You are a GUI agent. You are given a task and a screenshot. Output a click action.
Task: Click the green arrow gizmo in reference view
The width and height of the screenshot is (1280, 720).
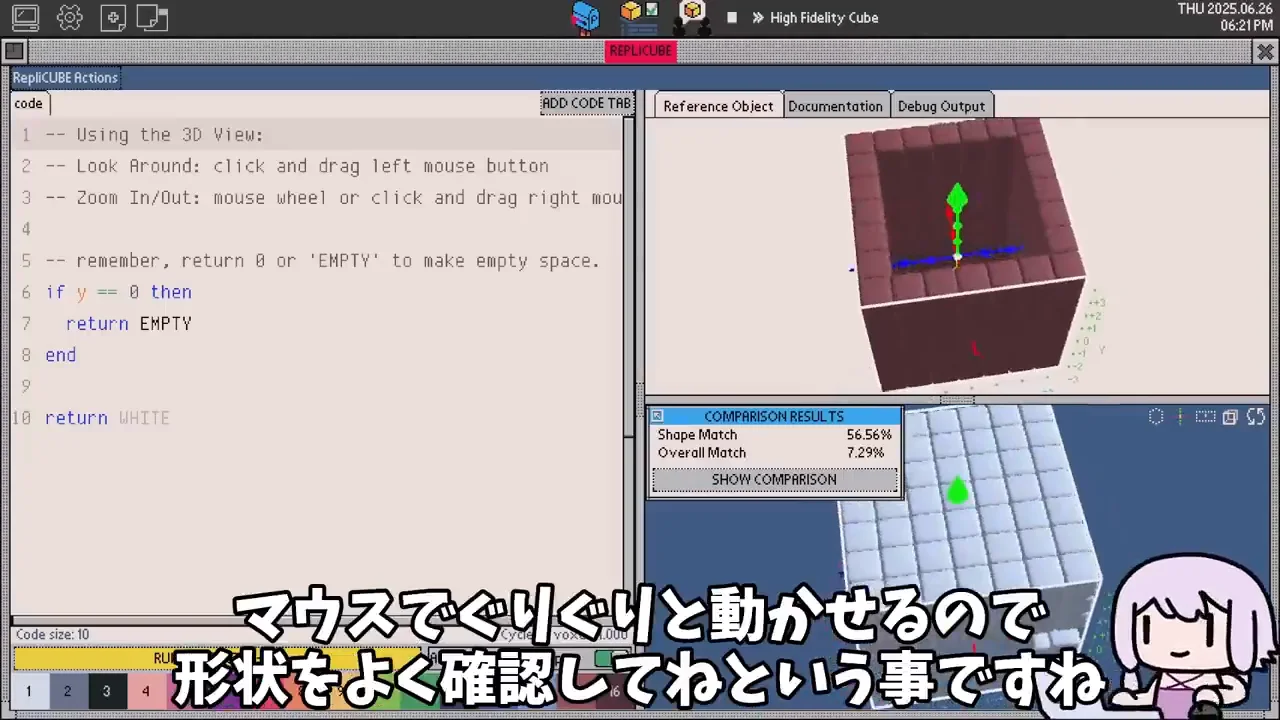click(x=957, y=198)
